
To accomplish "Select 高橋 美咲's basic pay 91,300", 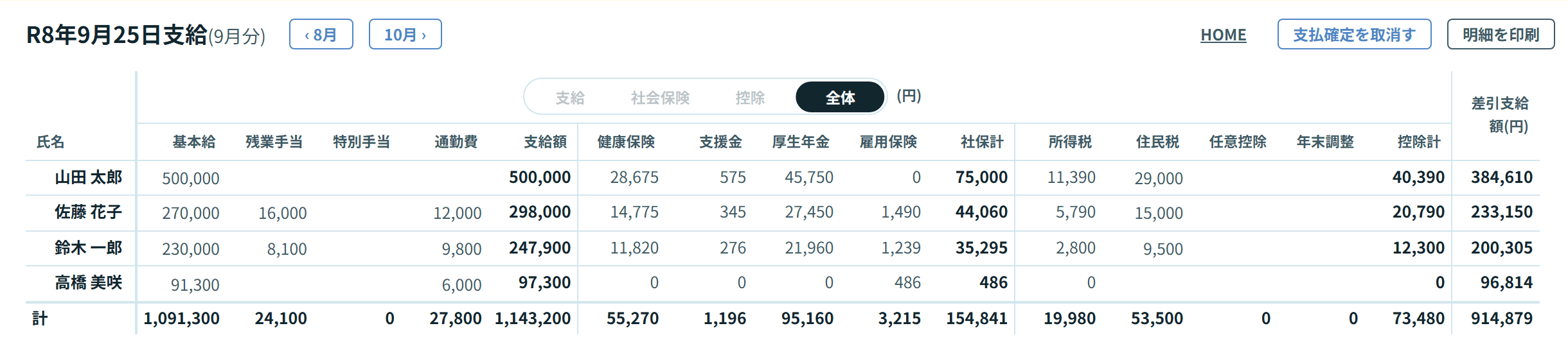I will point(195,285).
